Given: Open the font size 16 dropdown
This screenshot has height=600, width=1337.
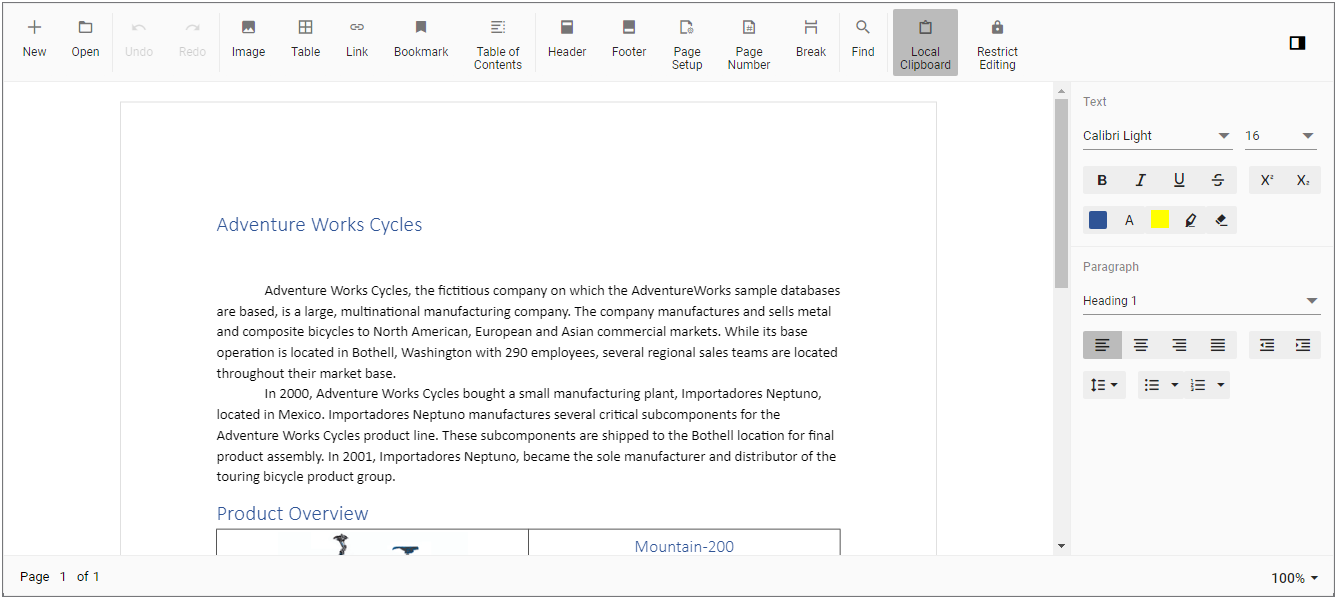Looking at the screenshot, I should pos(1281,136).
